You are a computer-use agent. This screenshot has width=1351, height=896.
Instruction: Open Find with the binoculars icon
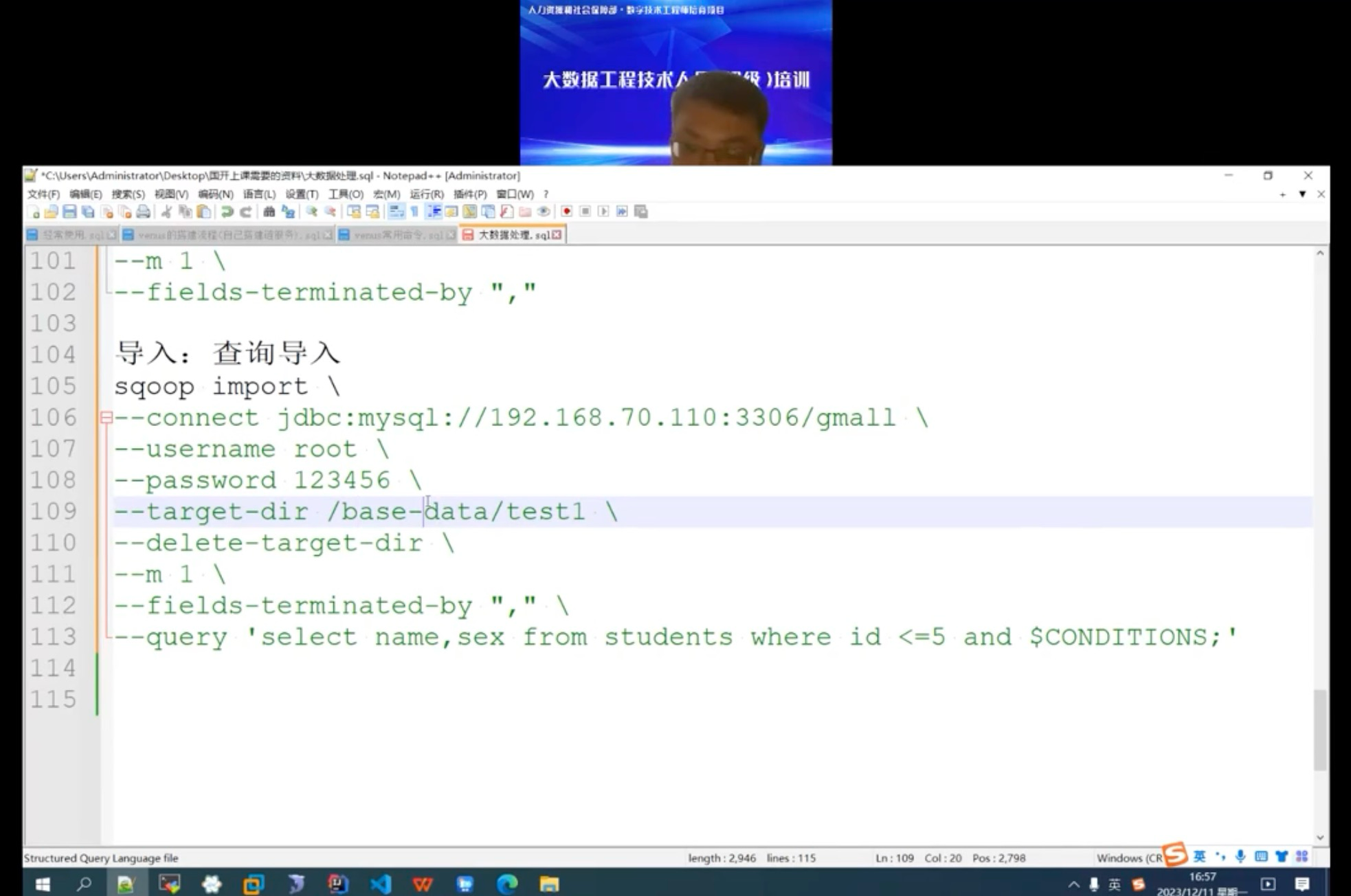(x=269, y=212)
